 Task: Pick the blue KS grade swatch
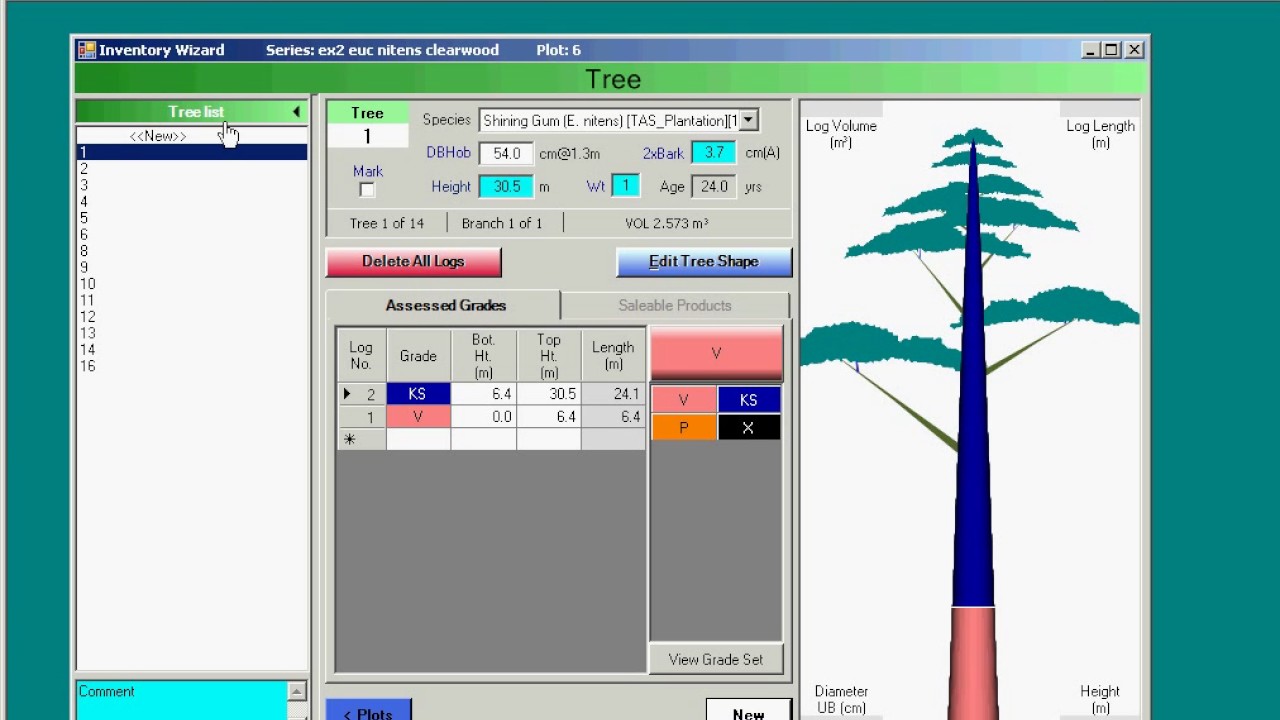(749, 400)
